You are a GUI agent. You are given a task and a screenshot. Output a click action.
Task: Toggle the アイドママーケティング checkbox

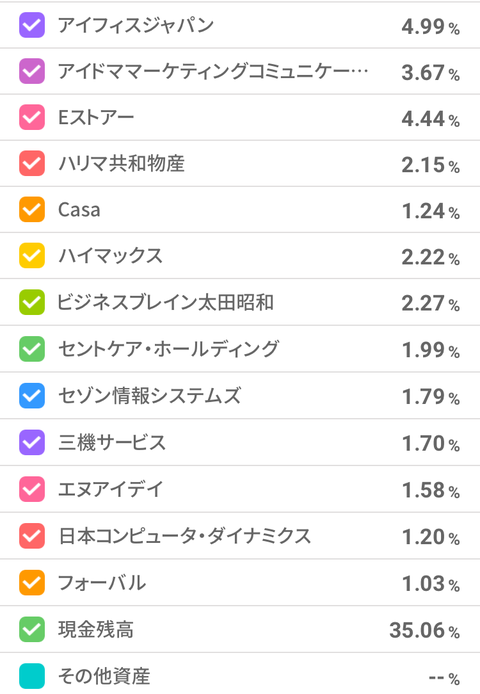click(32, 71)
